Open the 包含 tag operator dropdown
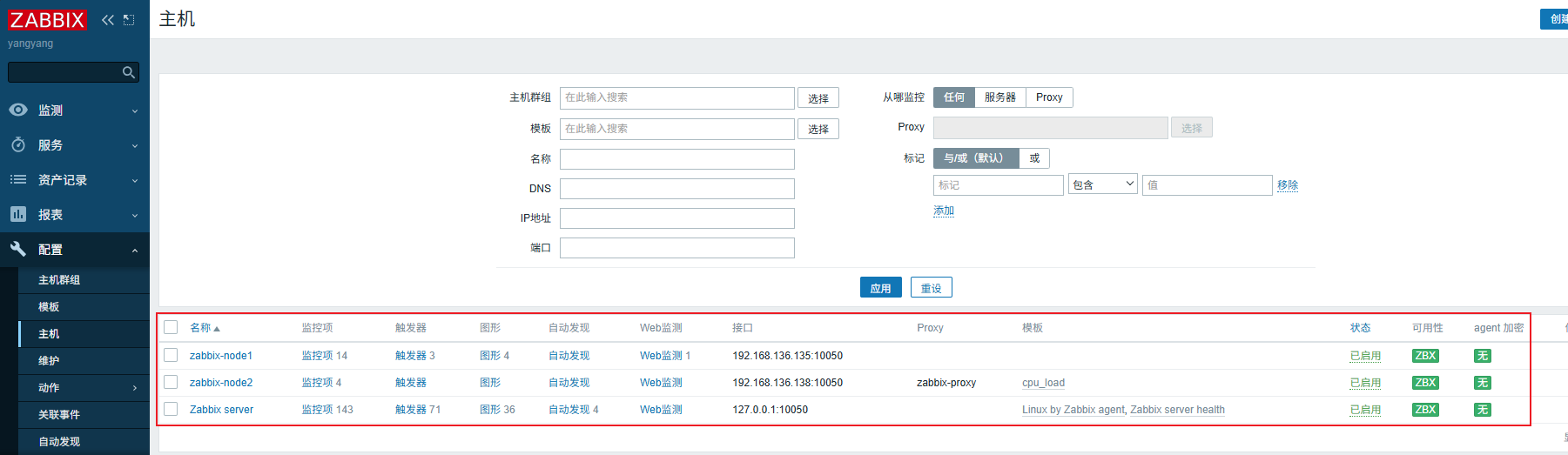Screen dimensions: 1568x455 coord(1103,184)
